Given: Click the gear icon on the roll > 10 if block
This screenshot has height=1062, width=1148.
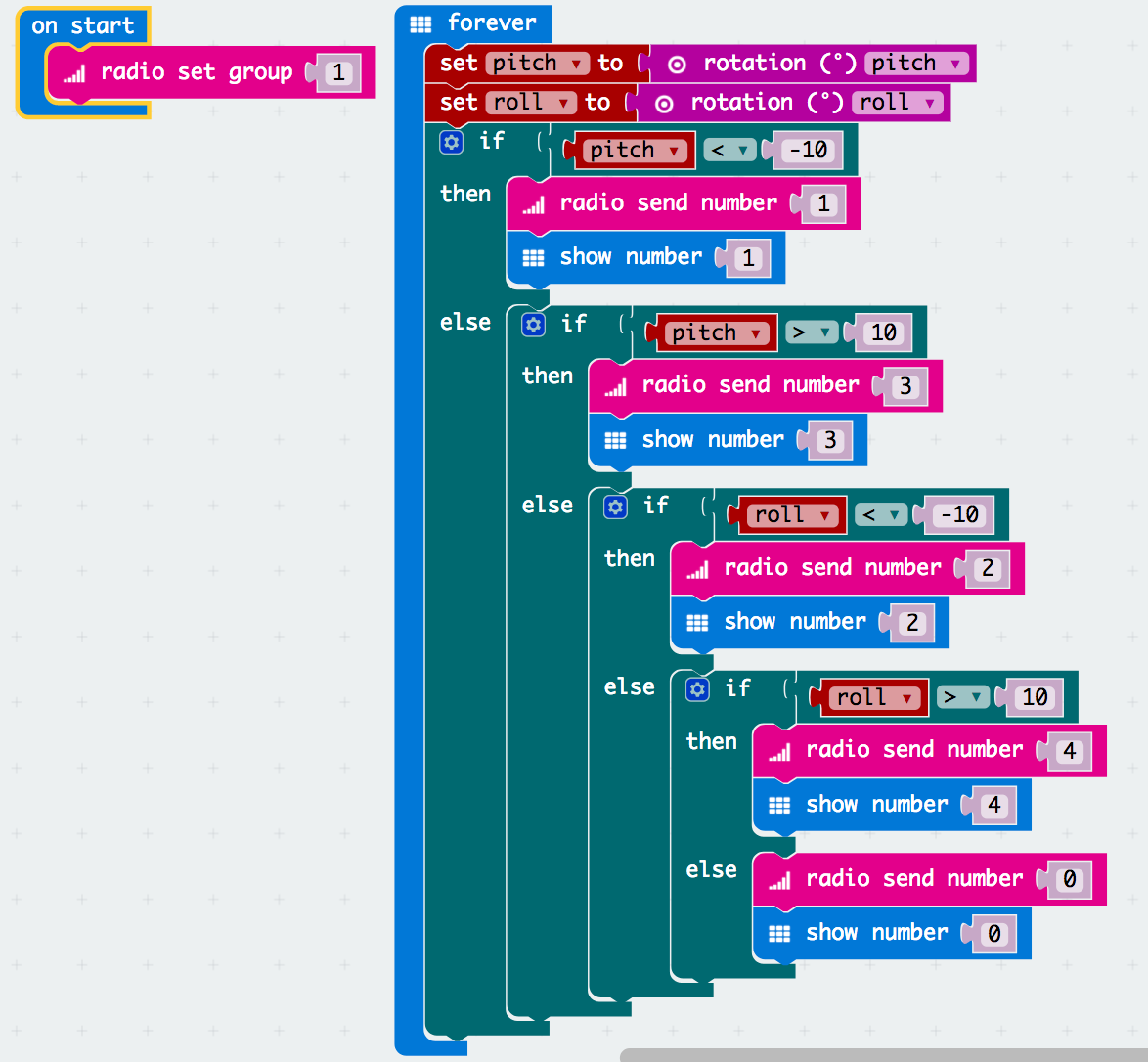Looking at the screenshot, I should coord(697,689).
